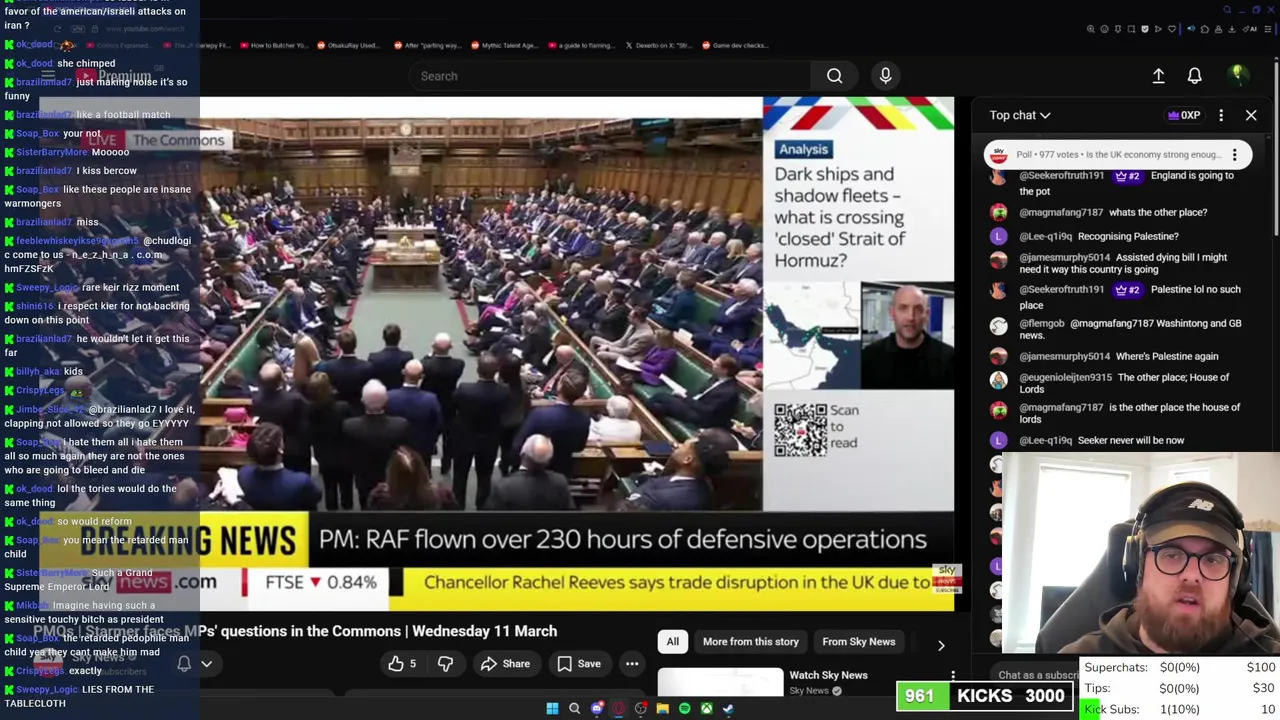
Task: Click the XP points badge in chat
Action: [1184, 115]
